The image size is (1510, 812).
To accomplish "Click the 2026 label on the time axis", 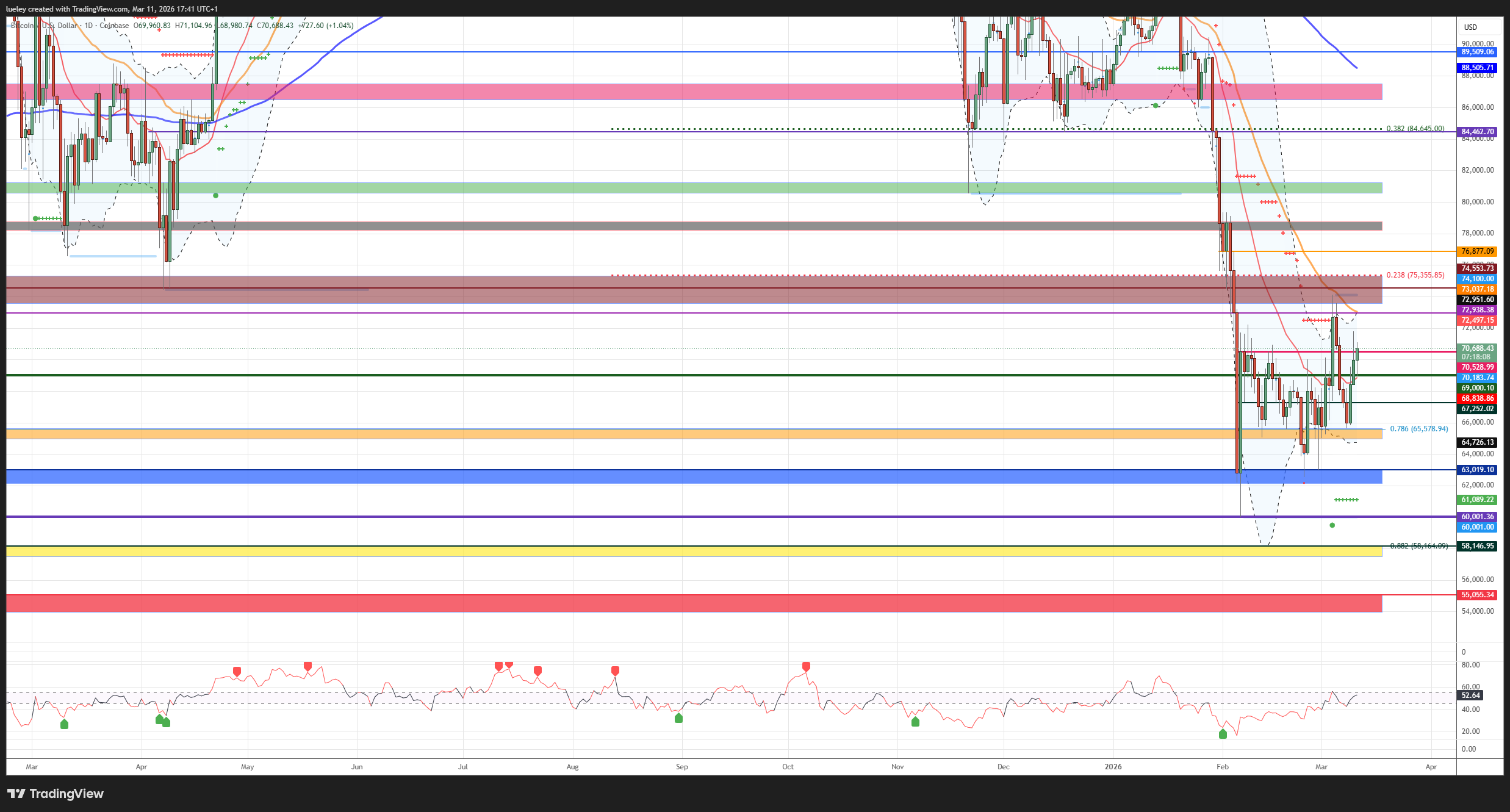I will [1113, 767].
